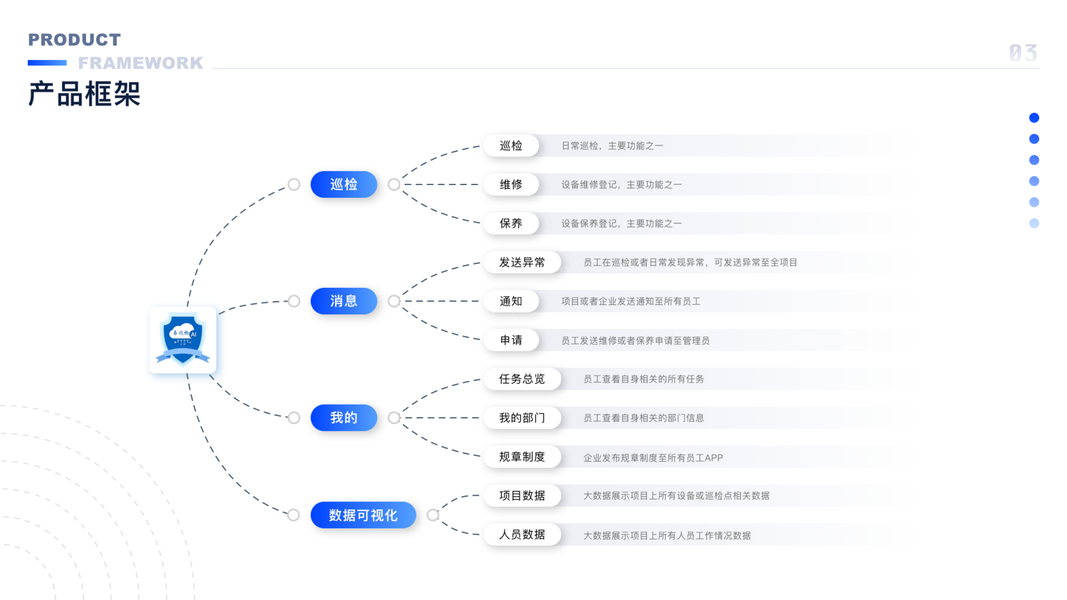
Task: Click the 项目数据 sub-item pill
Action: tap(522, 495)
